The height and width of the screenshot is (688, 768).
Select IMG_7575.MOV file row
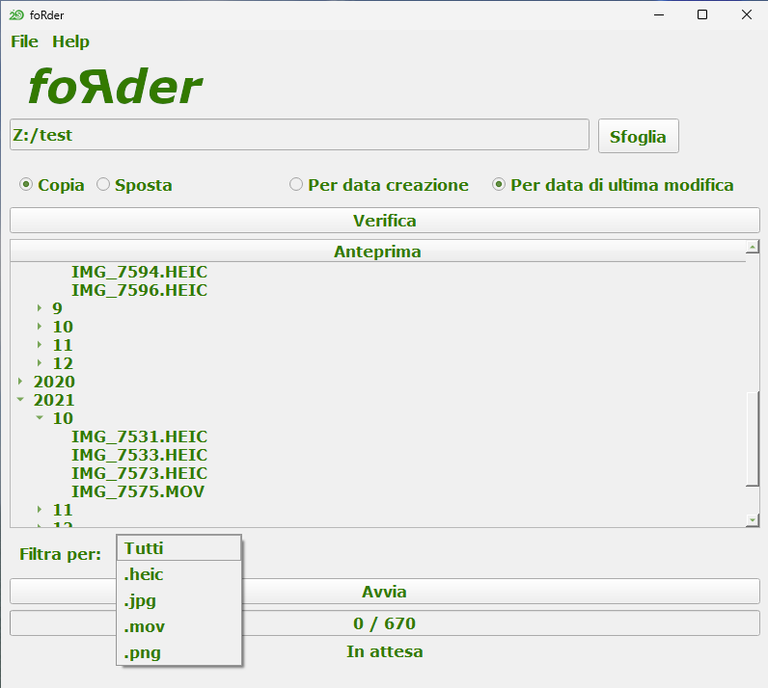pos(138,491)
